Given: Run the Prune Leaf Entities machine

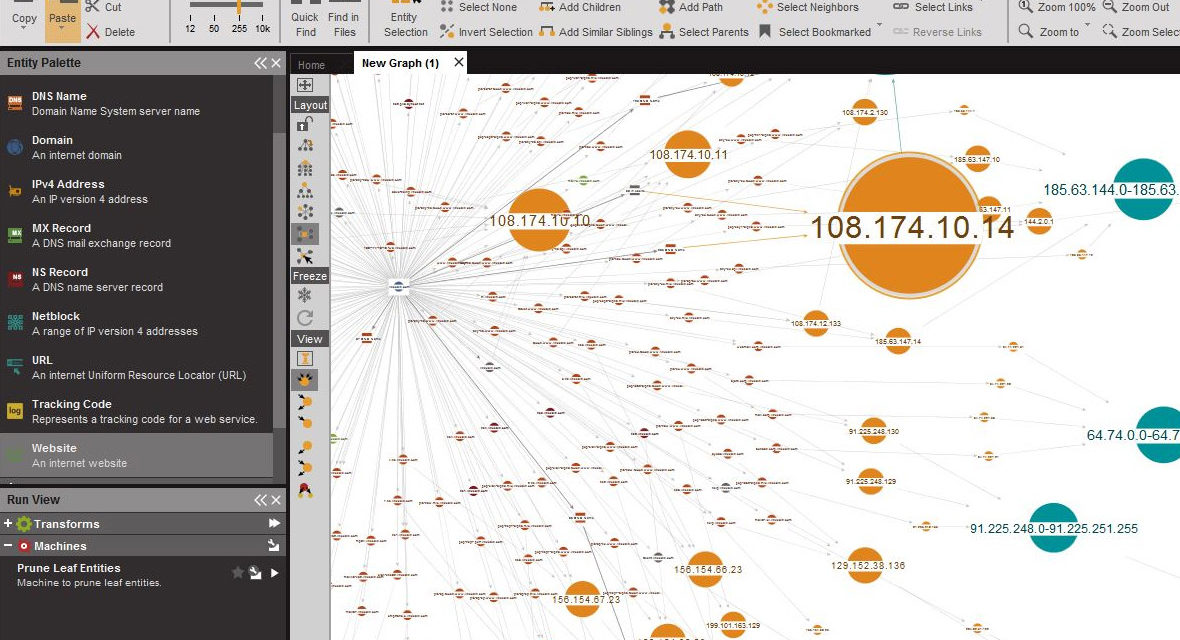Looking at the screenshot, I should click(275, 573).
